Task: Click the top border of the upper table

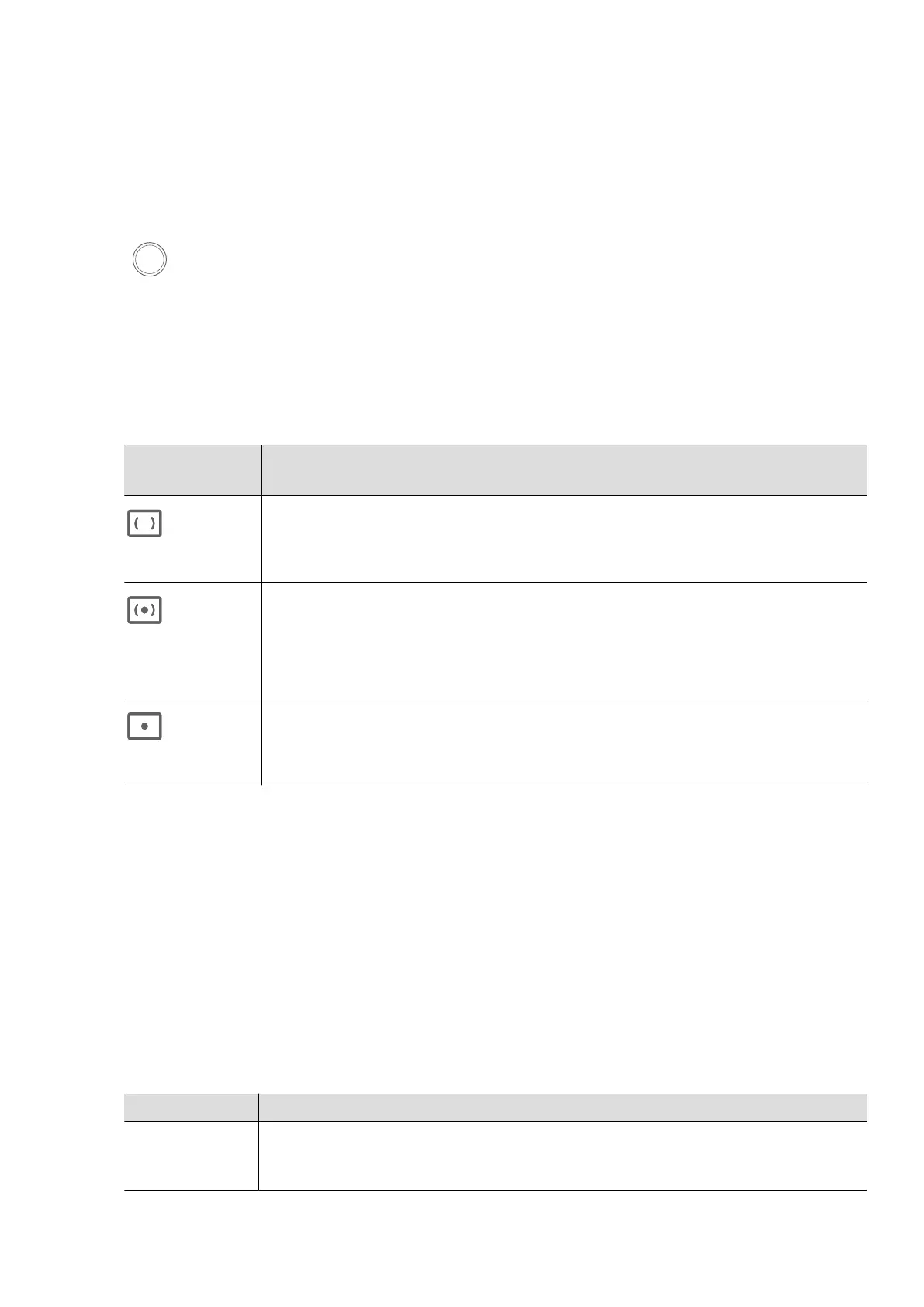Action: coord(495,445)
